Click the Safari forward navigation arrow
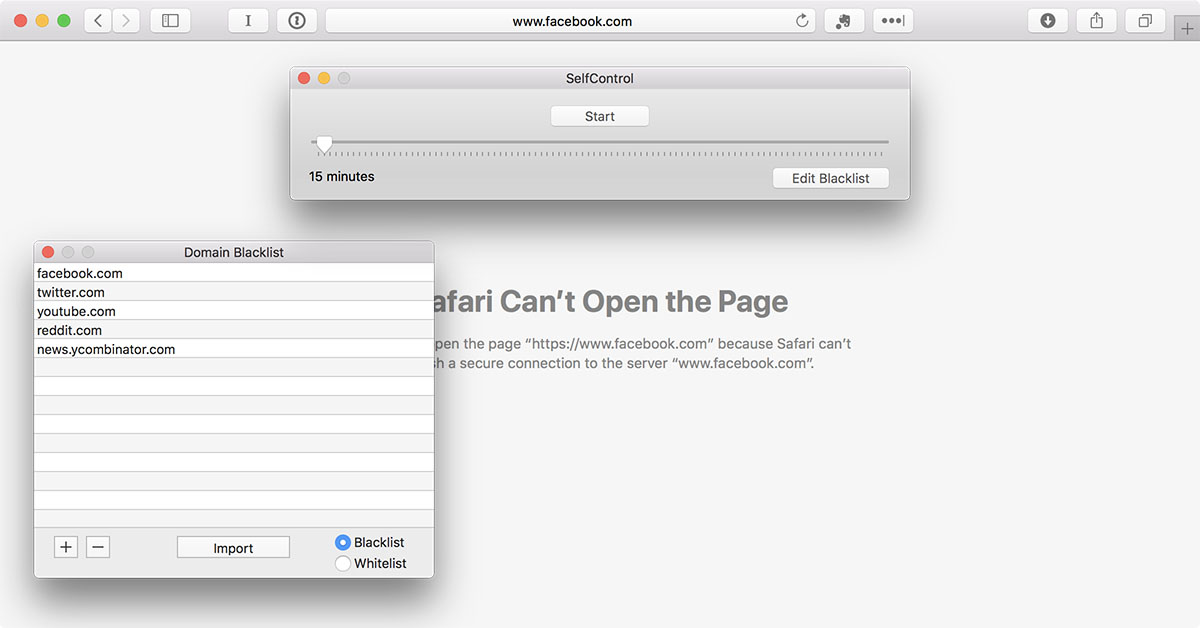The height and width of the screenshot is (628, 1200). 126,21
